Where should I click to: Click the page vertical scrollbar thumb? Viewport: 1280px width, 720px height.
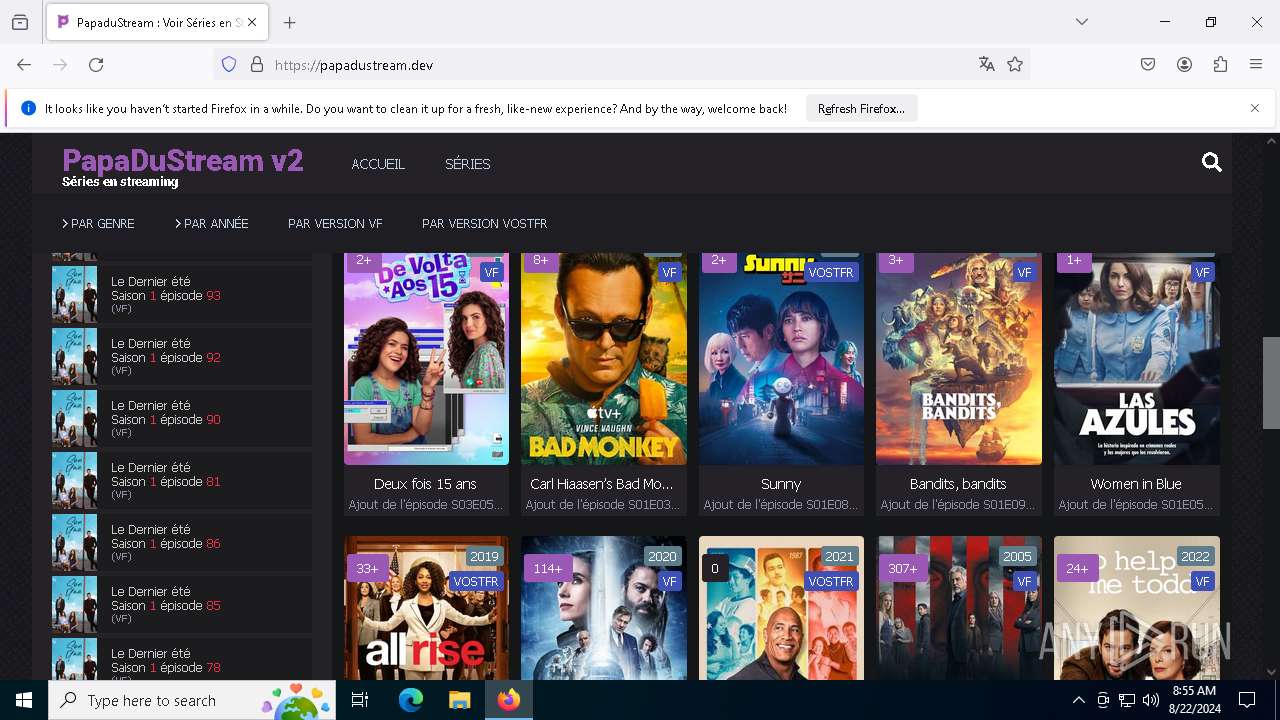(1271, 383)
